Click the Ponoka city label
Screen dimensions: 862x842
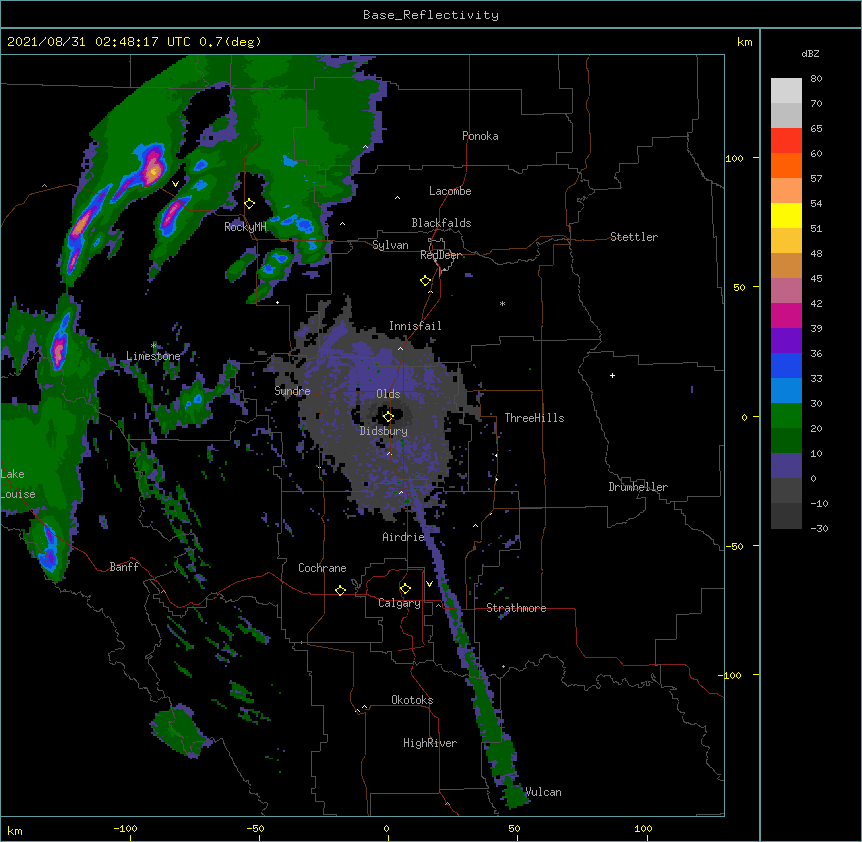[x=480, y=136]
